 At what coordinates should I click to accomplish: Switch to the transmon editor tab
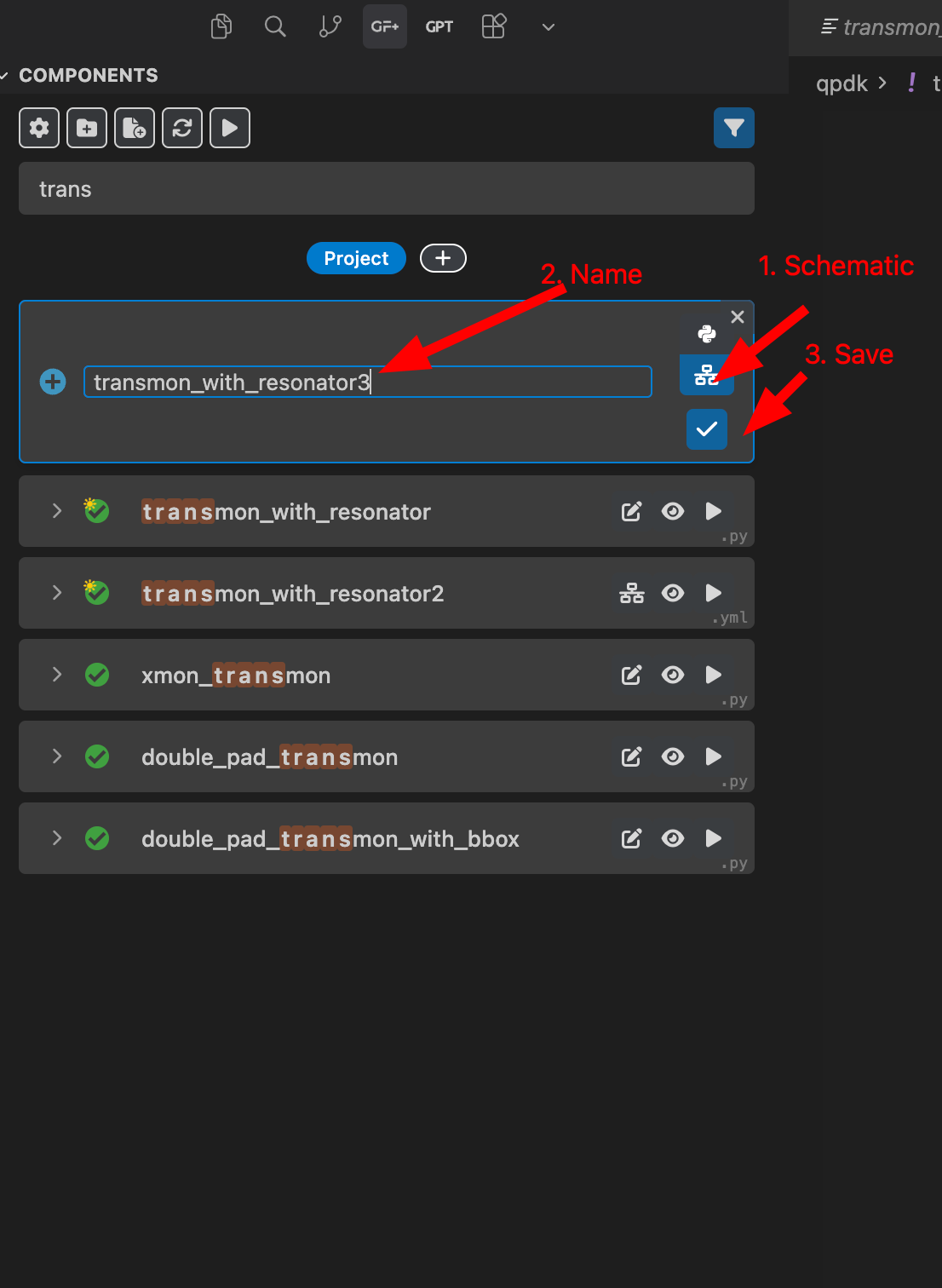[880, 27]
